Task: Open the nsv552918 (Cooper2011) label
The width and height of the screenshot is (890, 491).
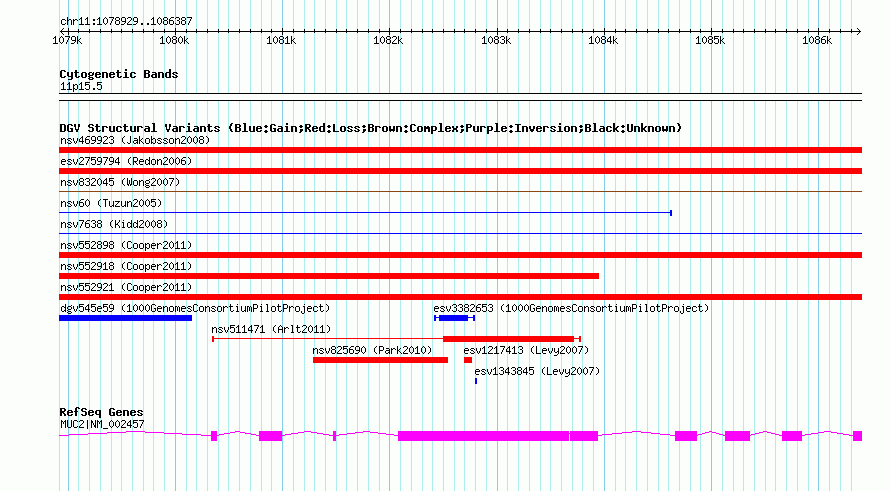Action: [x=126, y=266]
